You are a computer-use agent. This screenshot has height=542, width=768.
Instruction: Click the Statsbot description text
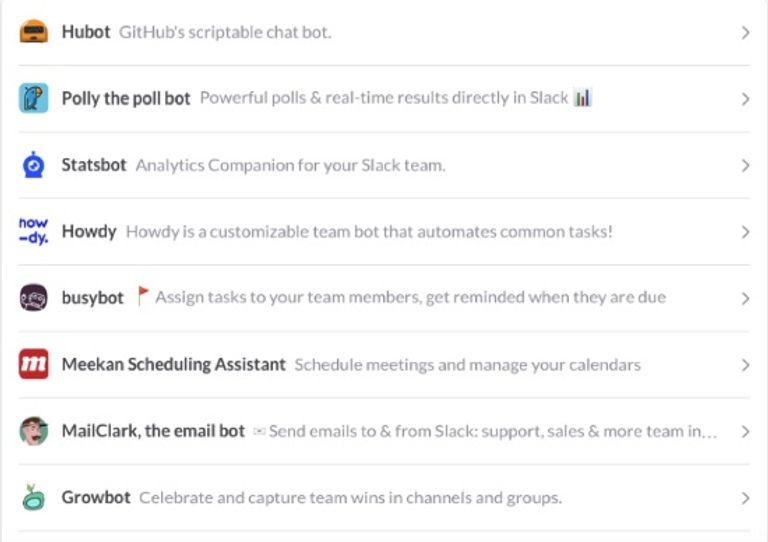290,165
